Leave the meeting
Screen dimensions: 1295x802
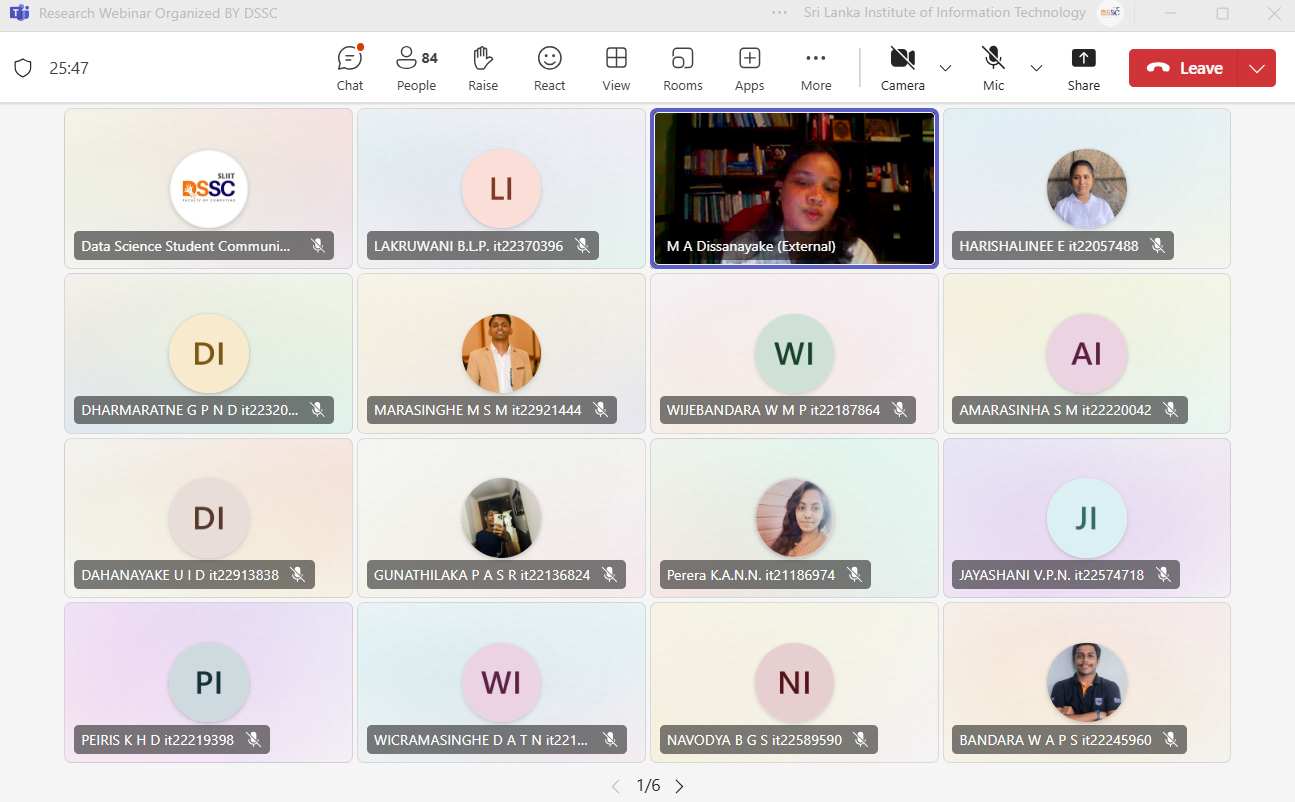tap(1185, 68)
